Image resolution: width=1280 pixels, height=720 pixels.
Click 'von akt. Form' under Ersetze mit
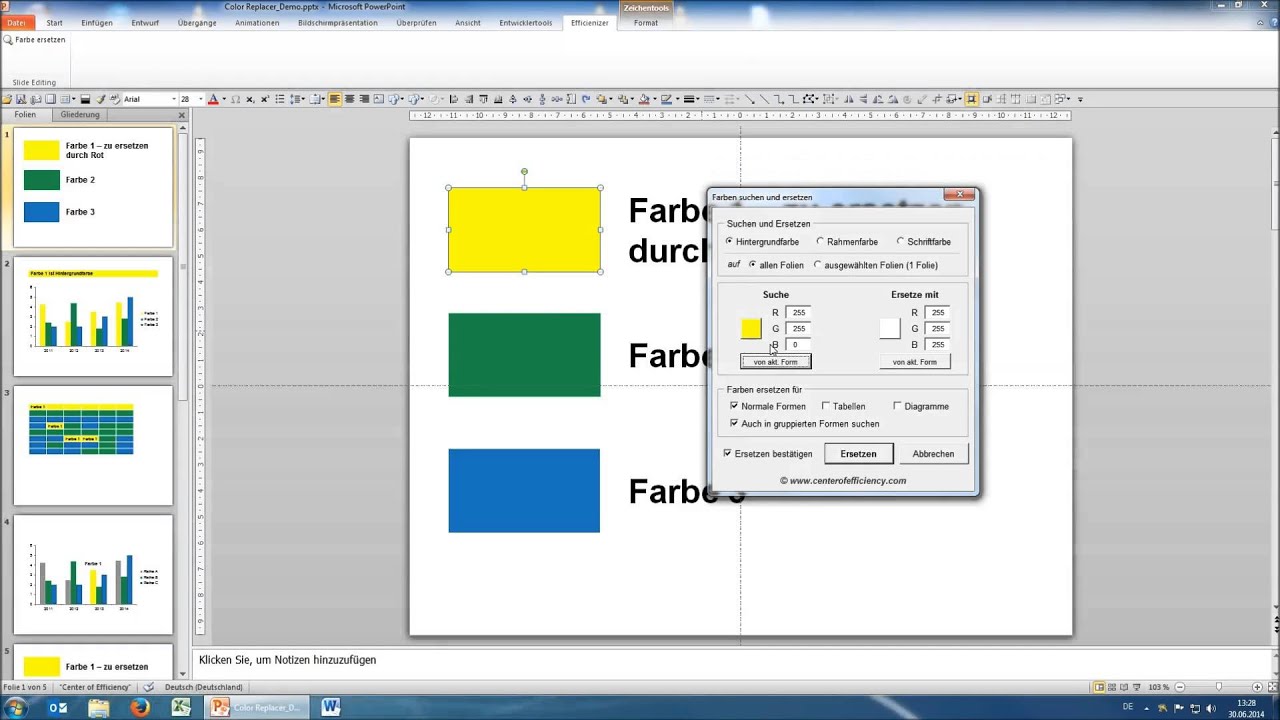tap(915, 361)
